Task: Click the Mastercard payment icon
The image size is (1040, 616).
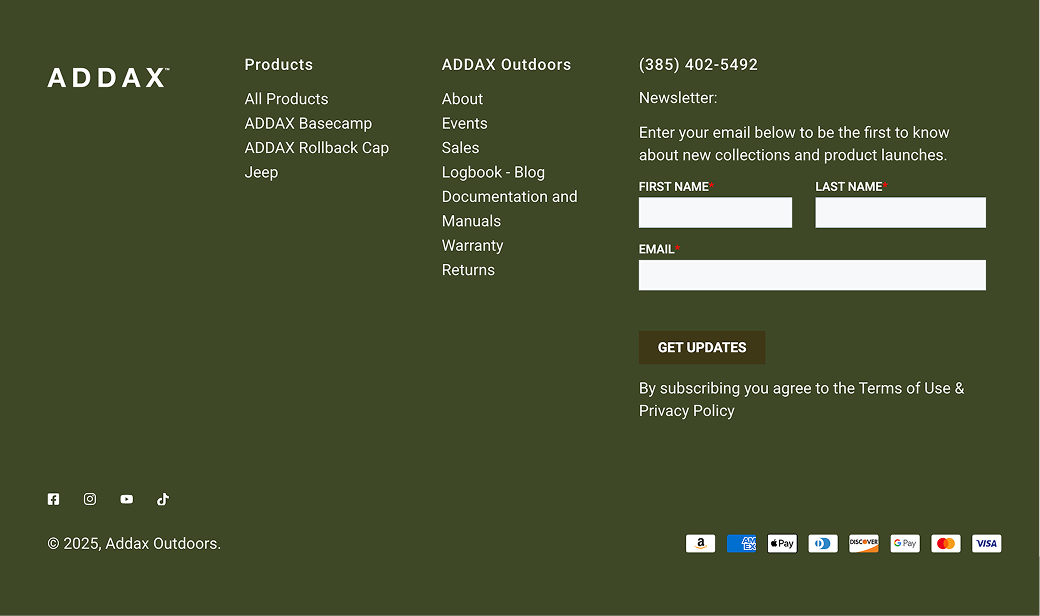Action: (x=946, y=544)
